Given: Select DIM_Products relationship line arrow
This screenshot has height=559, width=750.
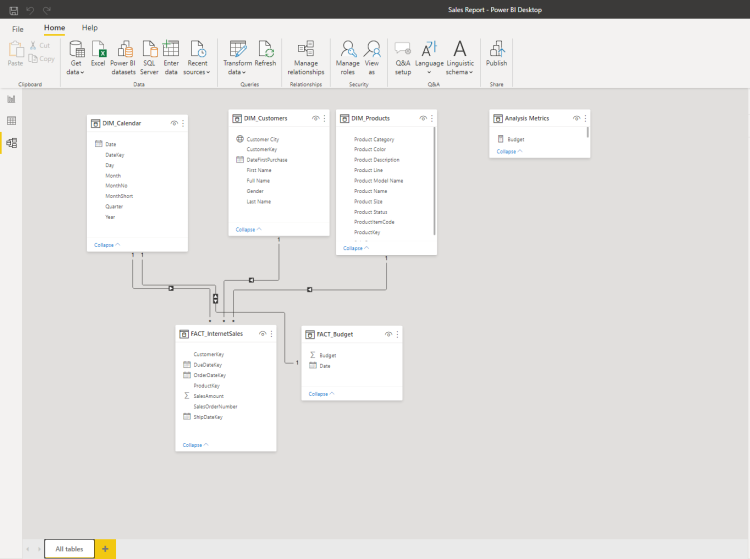Looking at the screenshot, I should (x=309, y=290).
